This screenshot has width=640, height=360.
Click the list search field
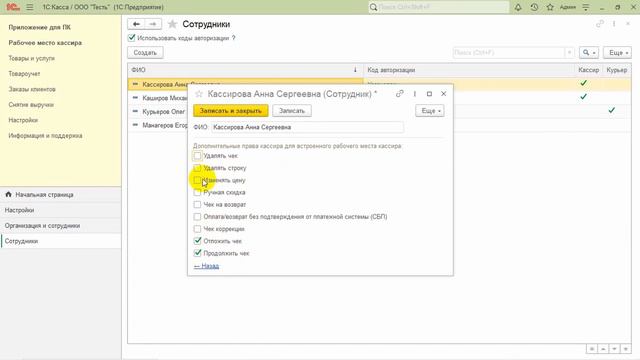coord(509,53)
